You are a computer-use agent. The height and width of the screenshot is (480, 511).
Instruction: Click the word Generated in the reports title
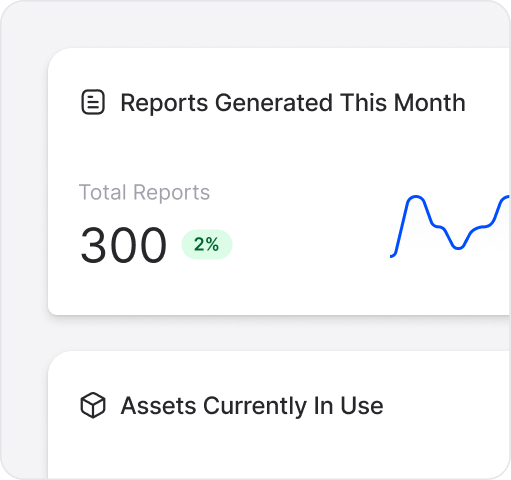point(274,103)
